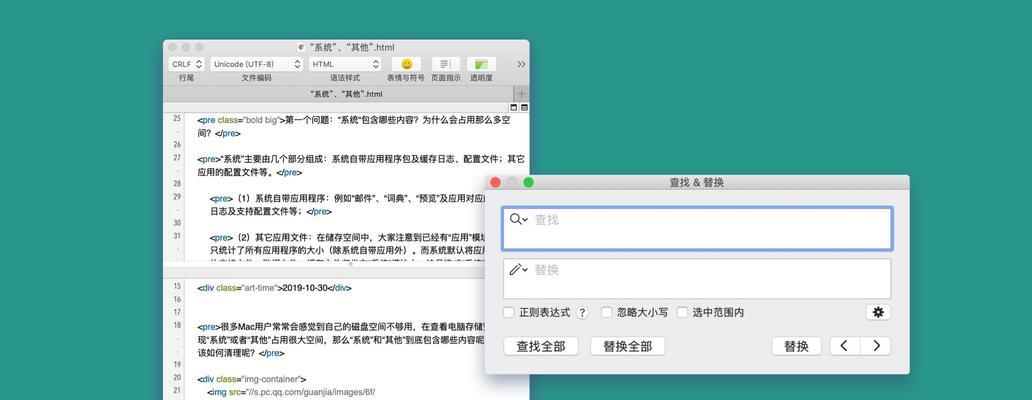The image size is (1032, 400).
Task: Click the document proxy icon in title bar
Action: [x=301, y=47]
